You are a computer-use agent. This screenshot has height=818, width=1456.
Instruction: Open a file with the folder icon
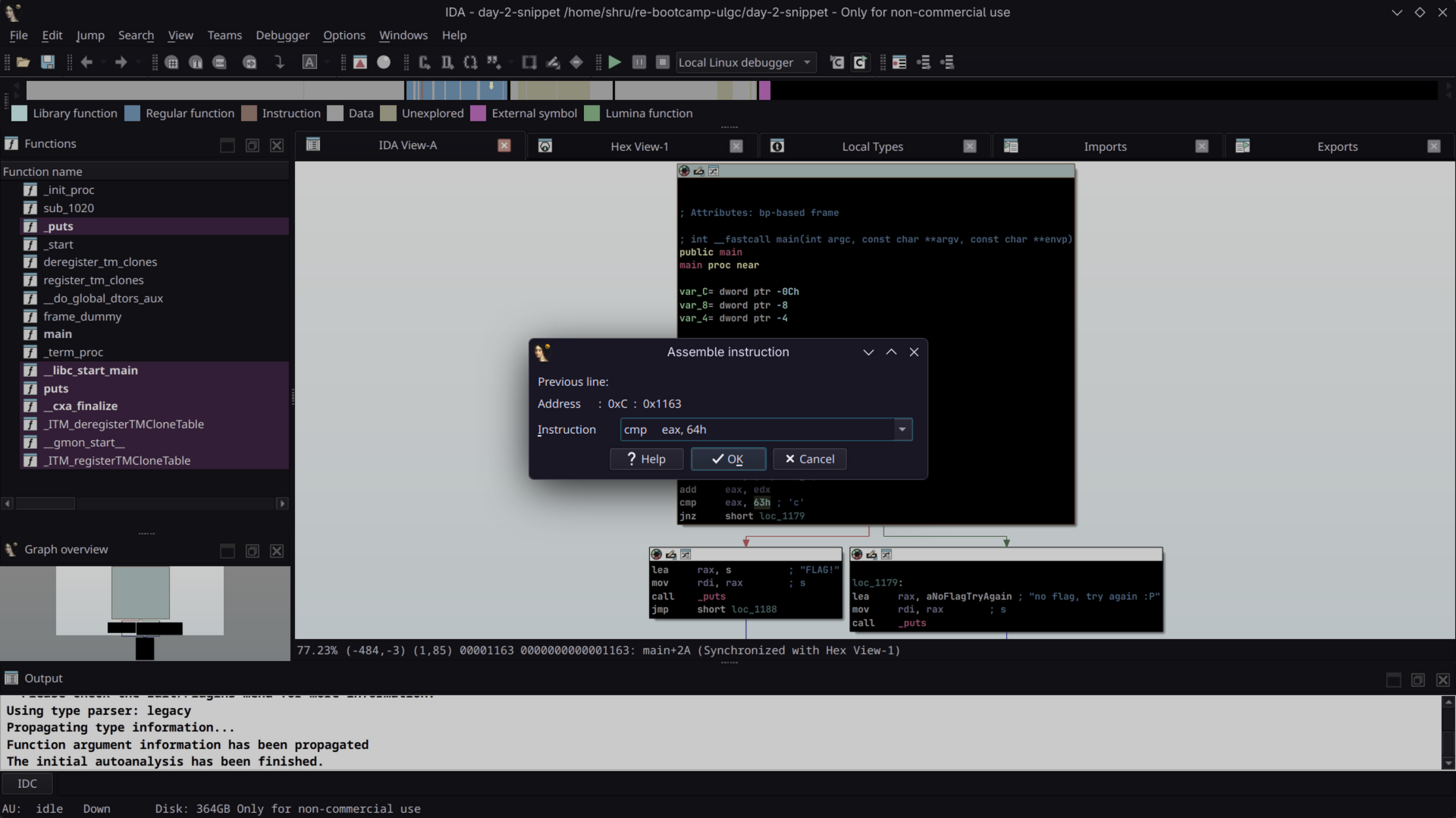coord(24,62)
